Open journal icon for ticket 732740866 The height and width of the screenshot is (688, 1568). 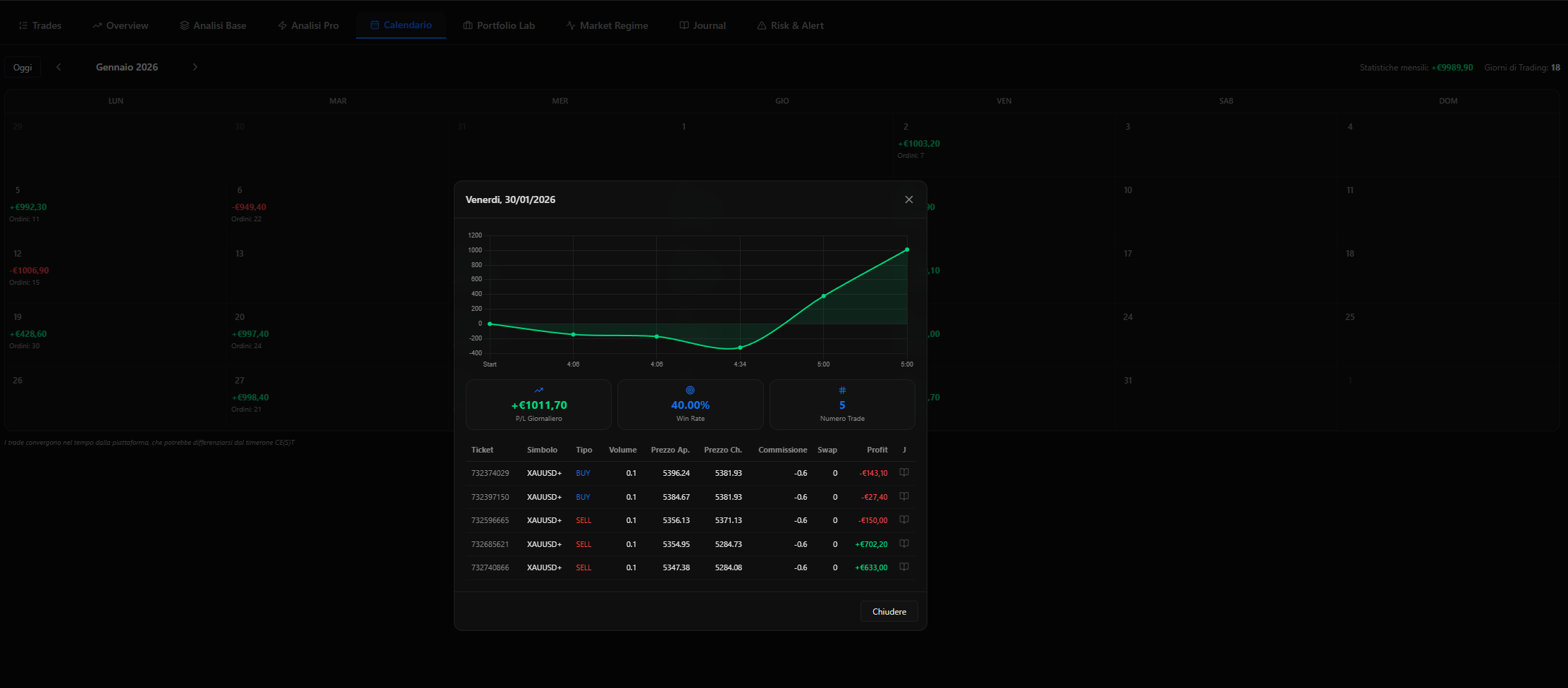(x=904, y=567)
